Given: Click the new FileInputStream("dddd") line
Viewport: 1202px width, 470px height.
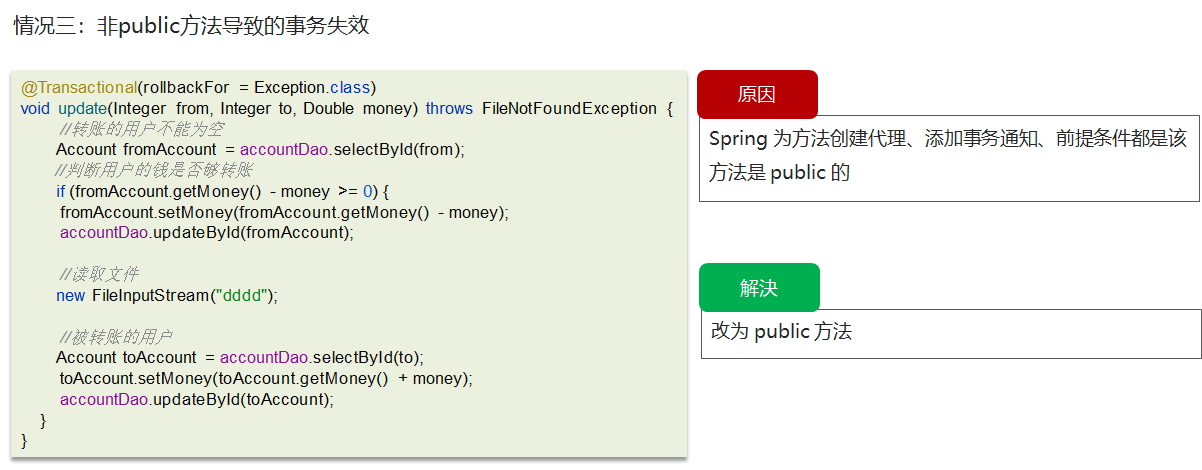Looking at the screenshot, I should click(x=166, y=295).
